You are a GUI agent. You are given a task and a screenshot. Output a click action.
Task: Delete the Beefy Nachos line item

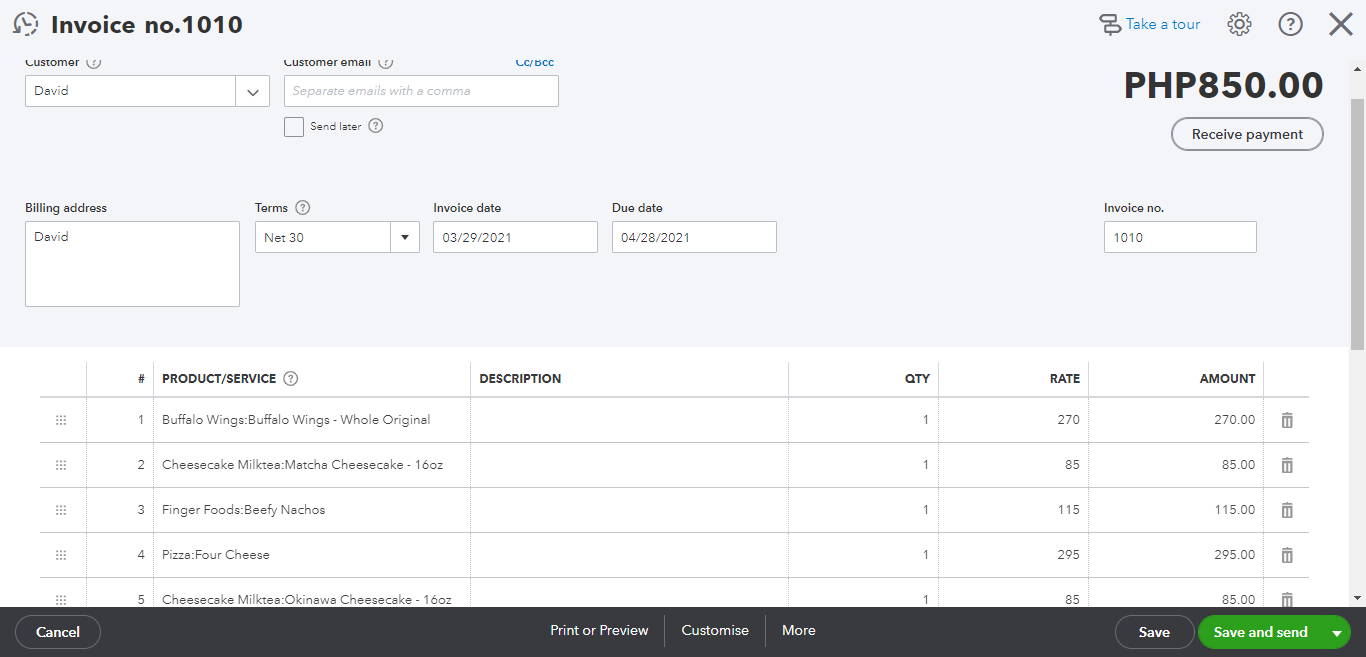tap(1287, 510)
